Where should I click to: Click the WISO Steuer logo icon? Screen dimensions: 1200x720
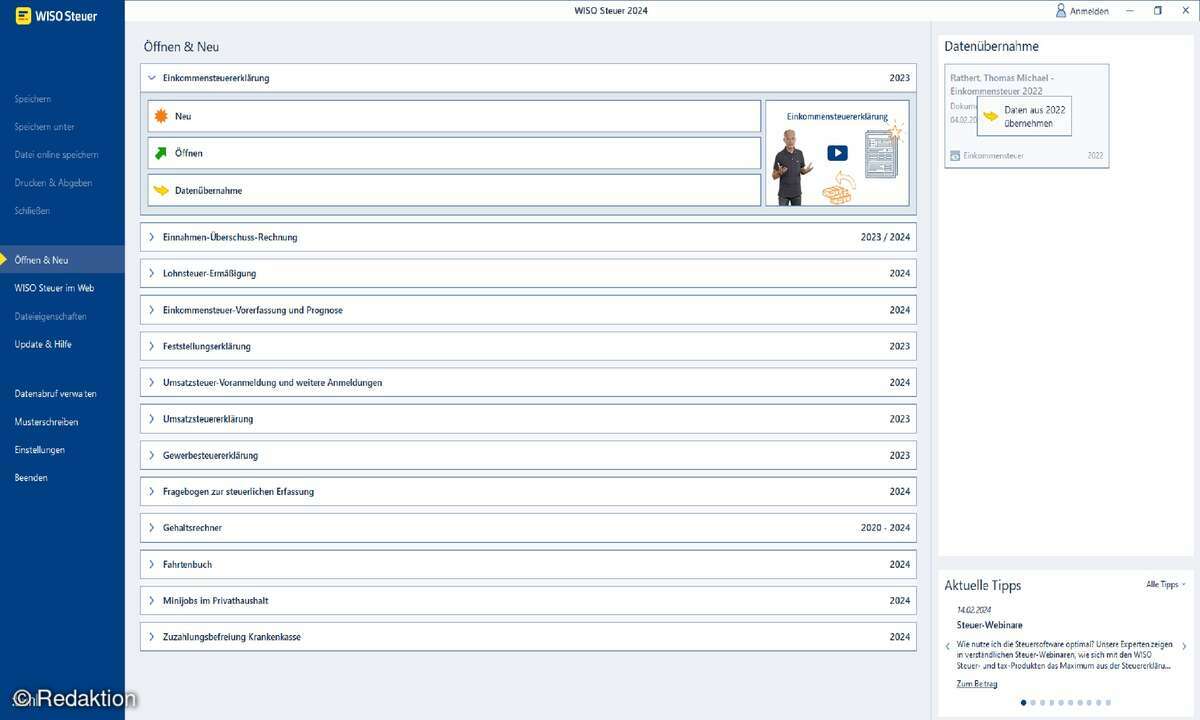23,15
